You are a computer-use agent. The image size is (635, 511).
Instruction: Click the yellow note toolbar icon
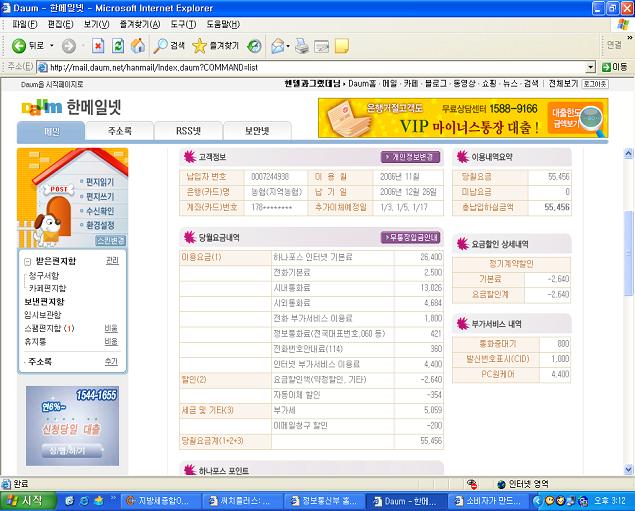342,46
